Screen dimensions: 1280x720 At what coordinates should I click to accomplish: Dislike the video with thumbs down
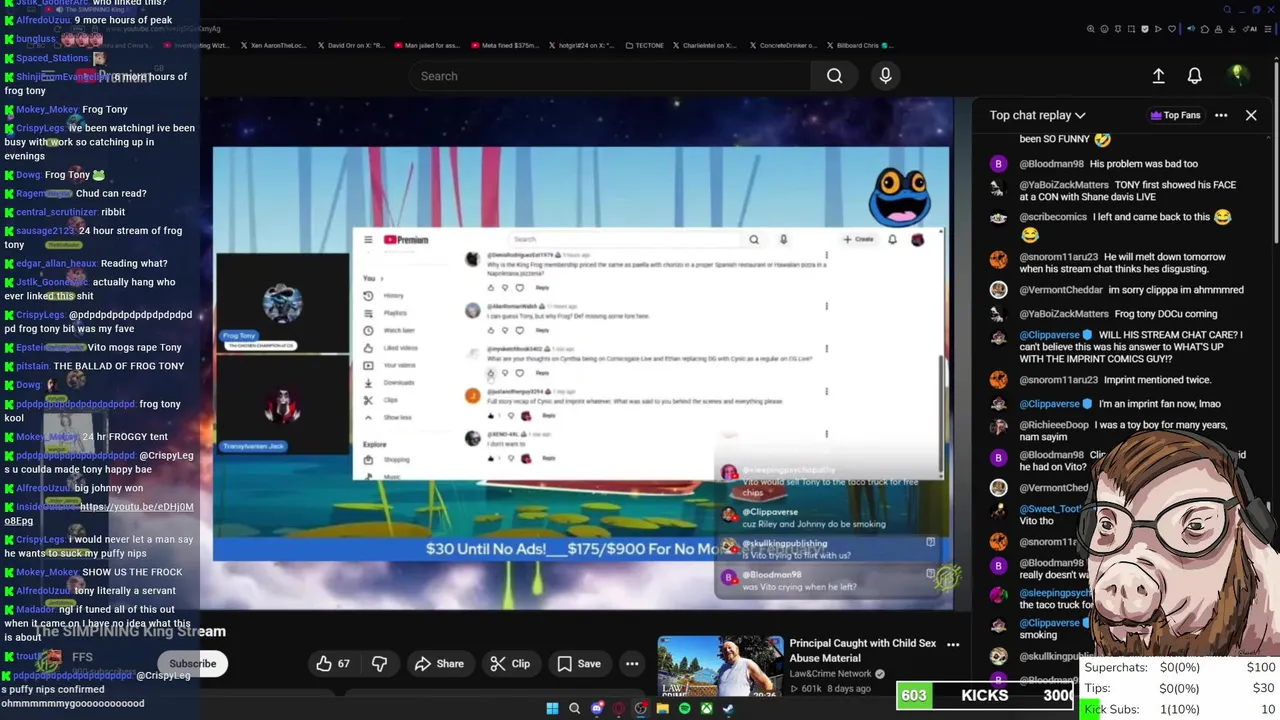379,663
